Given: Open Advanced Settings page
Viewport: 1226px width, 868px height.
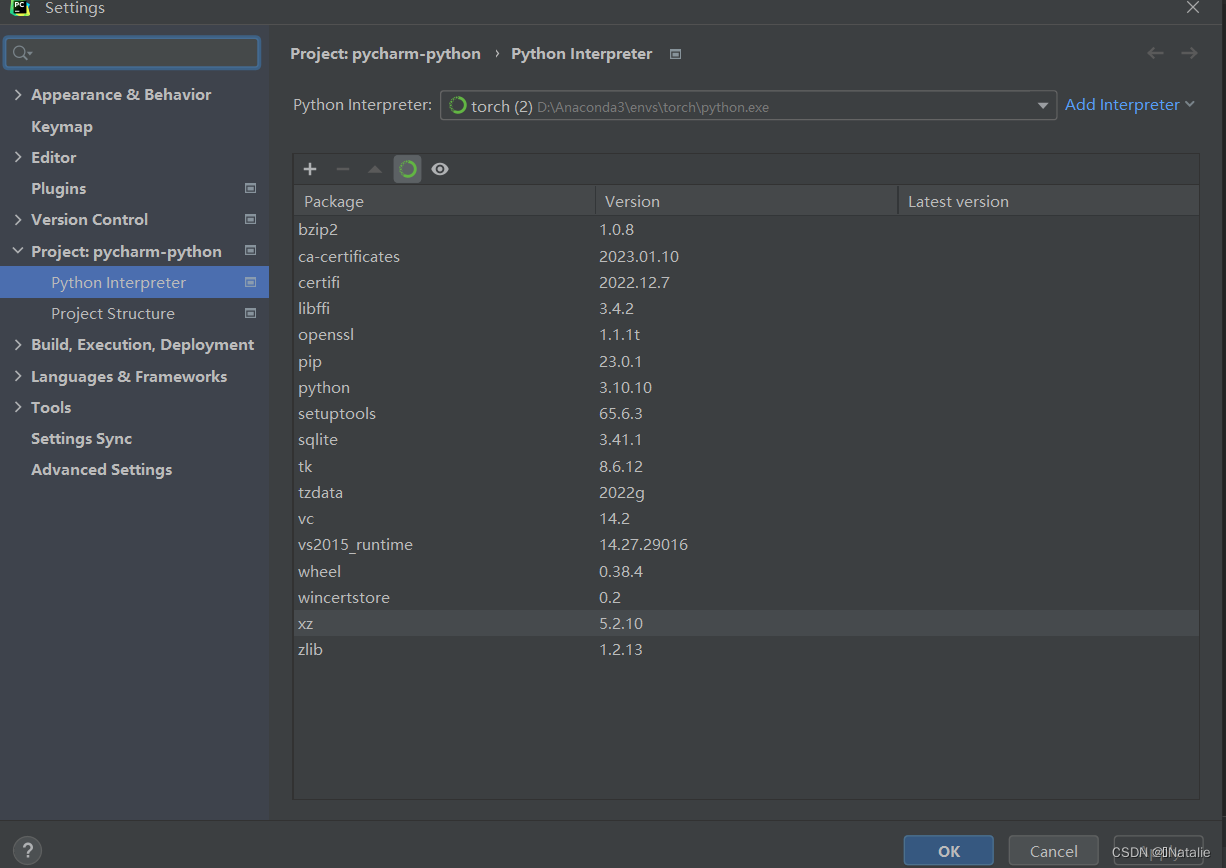Looking at the screenshot, I should (102, 469).
